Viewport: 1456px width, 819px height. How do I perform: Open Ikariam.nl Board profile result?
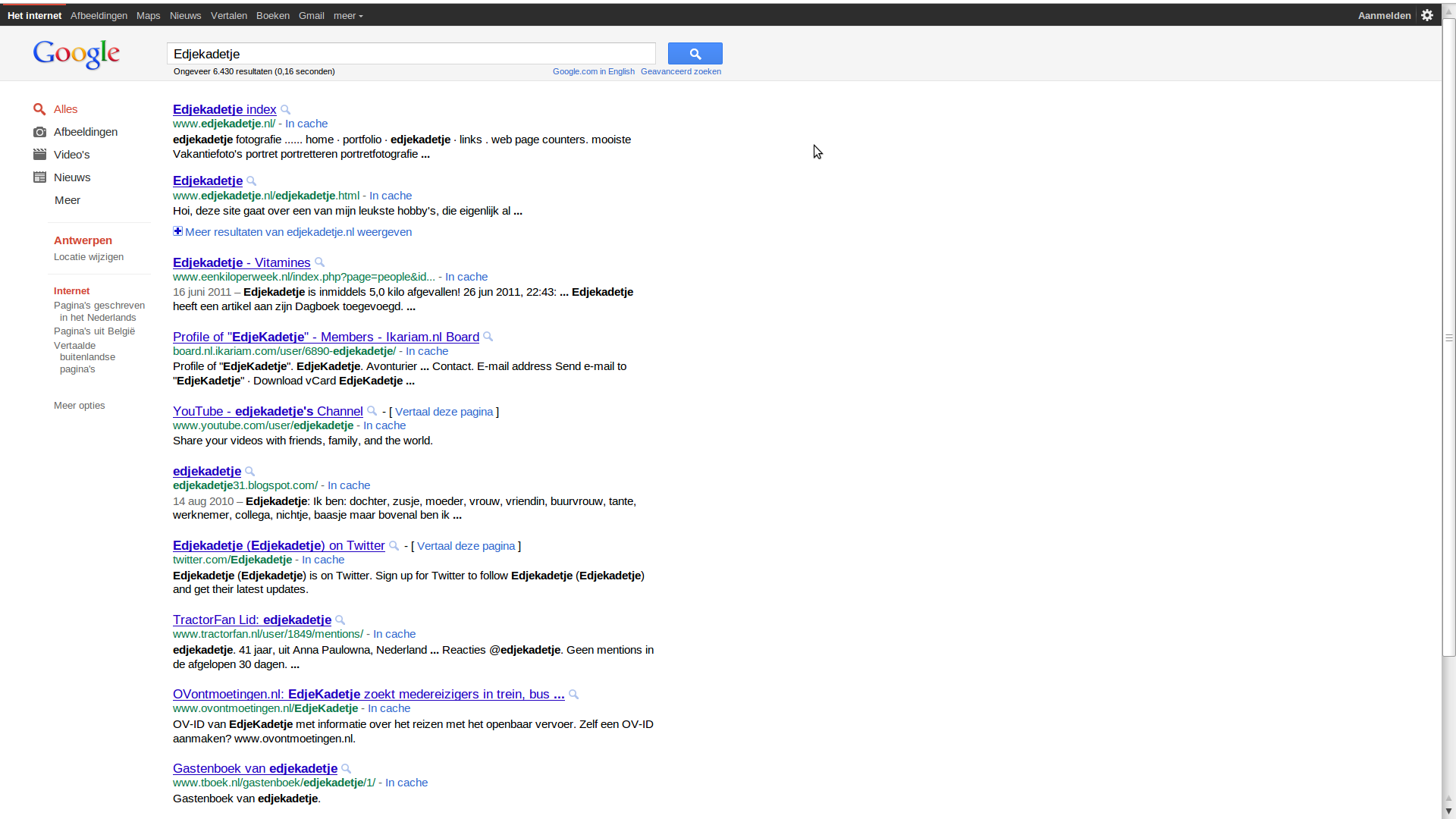(326, 337)
